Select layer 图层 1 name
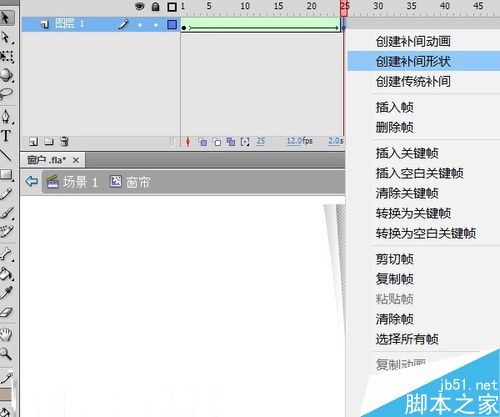500x417 pixels. pos(69,24)
